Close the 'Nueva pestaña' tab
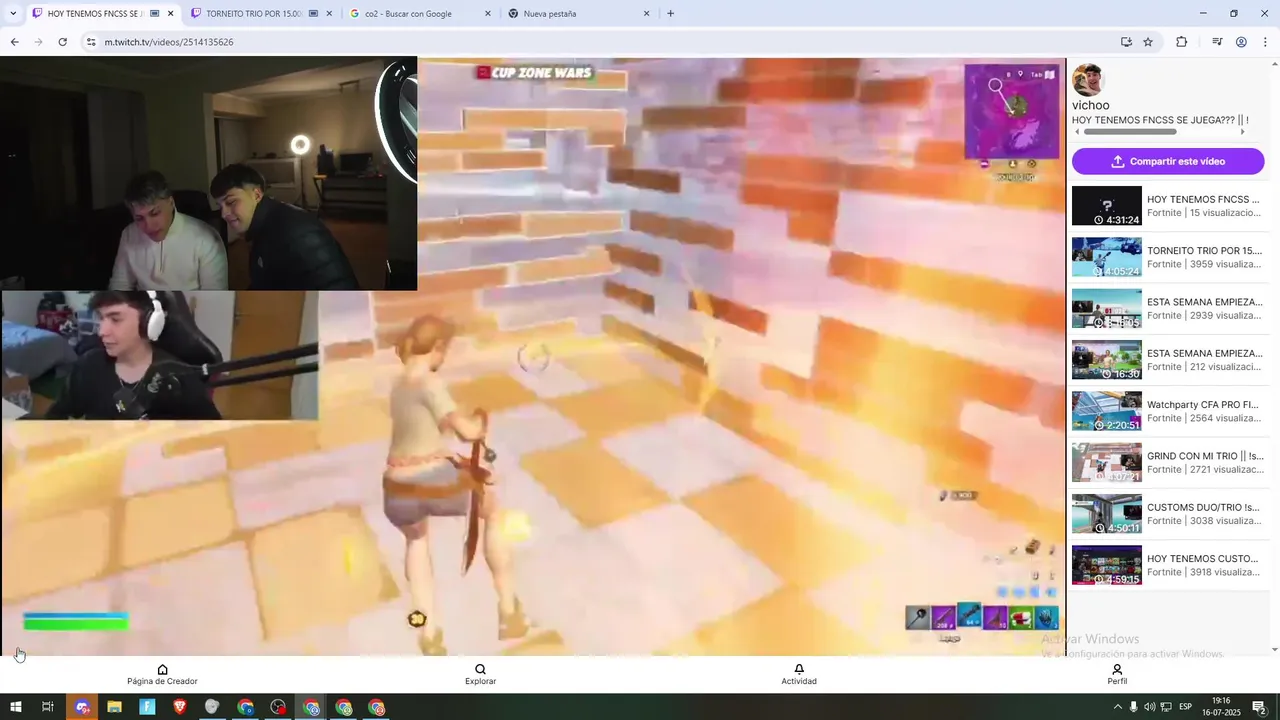Image resolution: width=1280 pixels, height=720 pixels. pyautogui.click(x=646, y=14)
